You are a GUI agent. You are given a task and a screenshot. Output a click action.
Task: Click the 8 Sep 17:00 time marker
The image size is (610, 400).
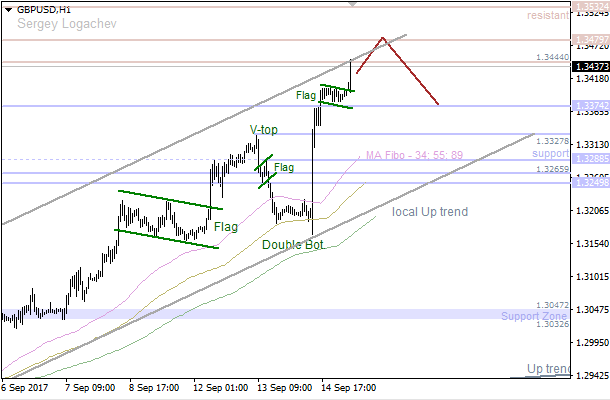155,387
